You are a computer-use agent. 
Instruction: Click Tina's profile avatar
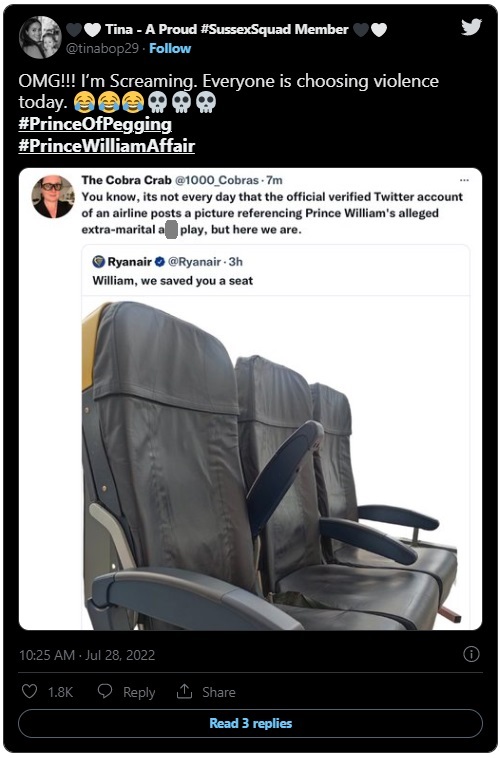click(x=40, y=37)
